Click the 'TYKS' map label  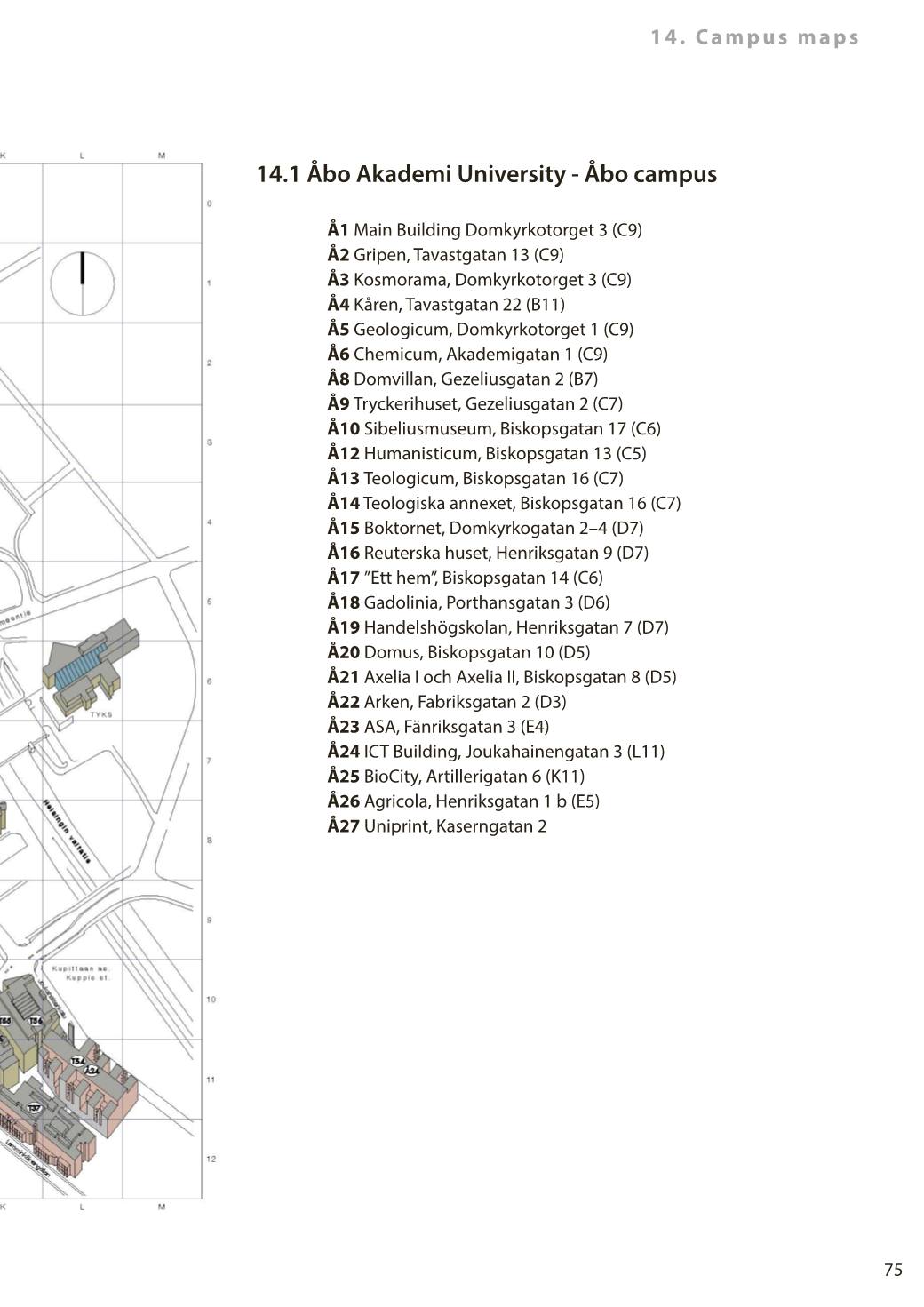click(x=101, y=713)
